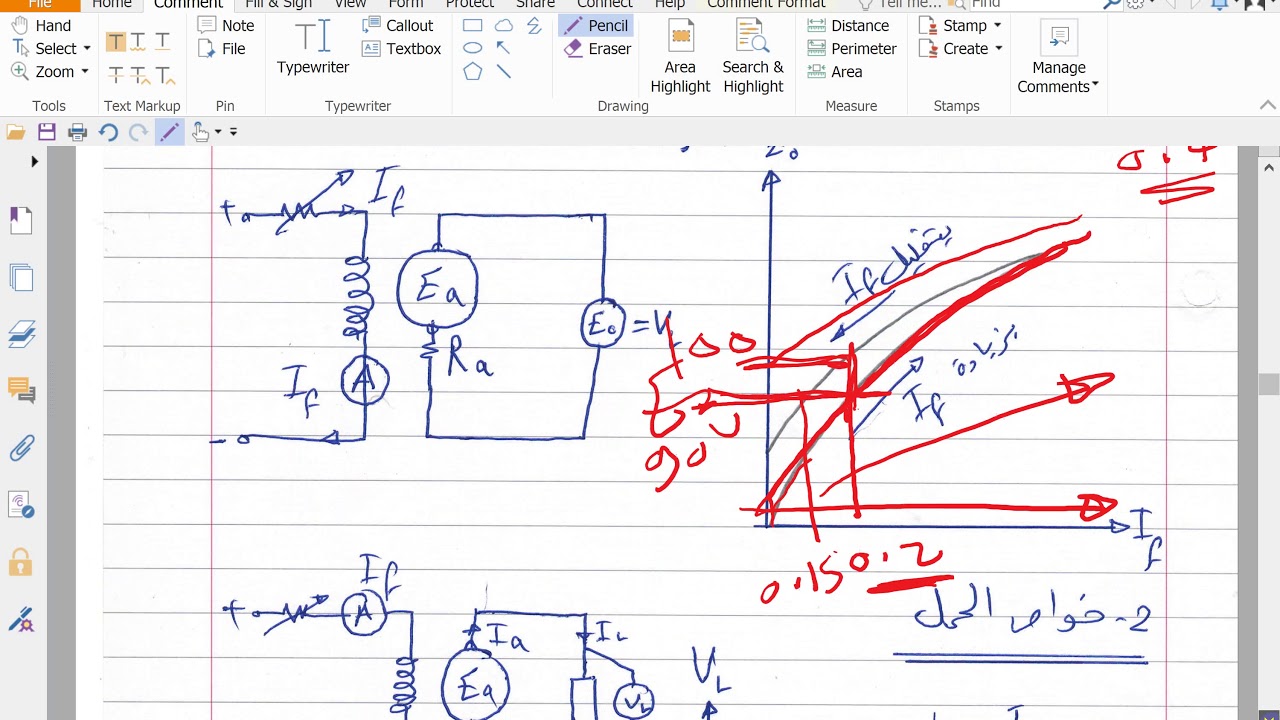Click the vertical scrollbar thumb
The width and height of the screenshot is (1280, 720).
click(1269, 384)
